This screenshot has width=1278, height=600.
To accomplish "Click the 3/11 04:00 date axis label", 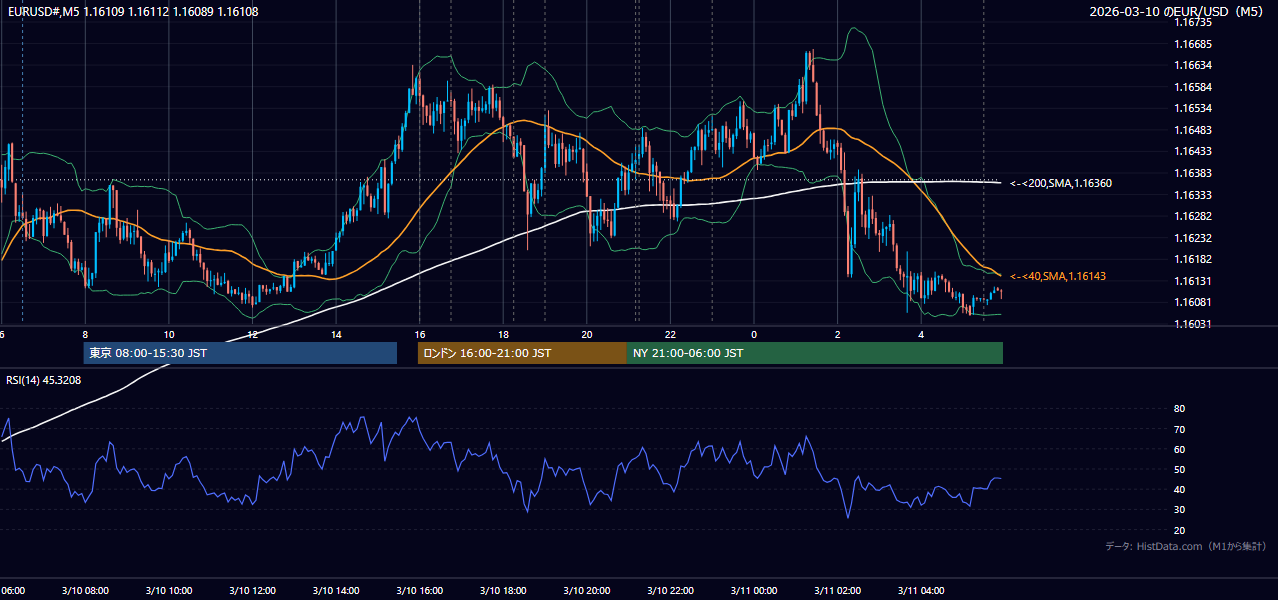I will (x=921, y=591).
